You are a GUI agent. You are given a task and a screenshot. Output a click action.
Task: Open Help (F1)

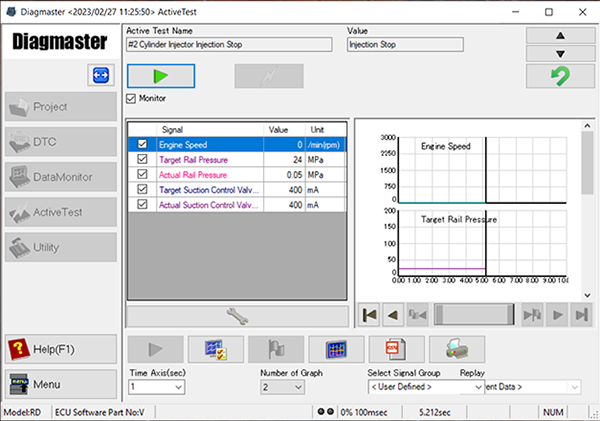61,349
